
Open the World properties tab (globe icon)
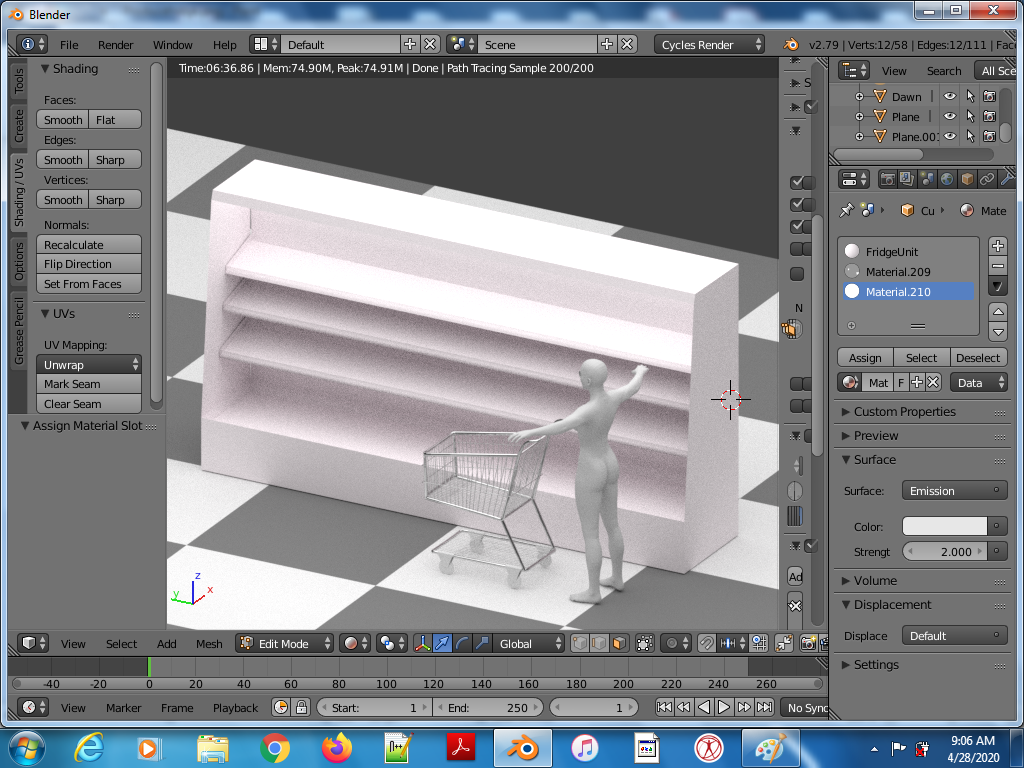coord(947,180)
